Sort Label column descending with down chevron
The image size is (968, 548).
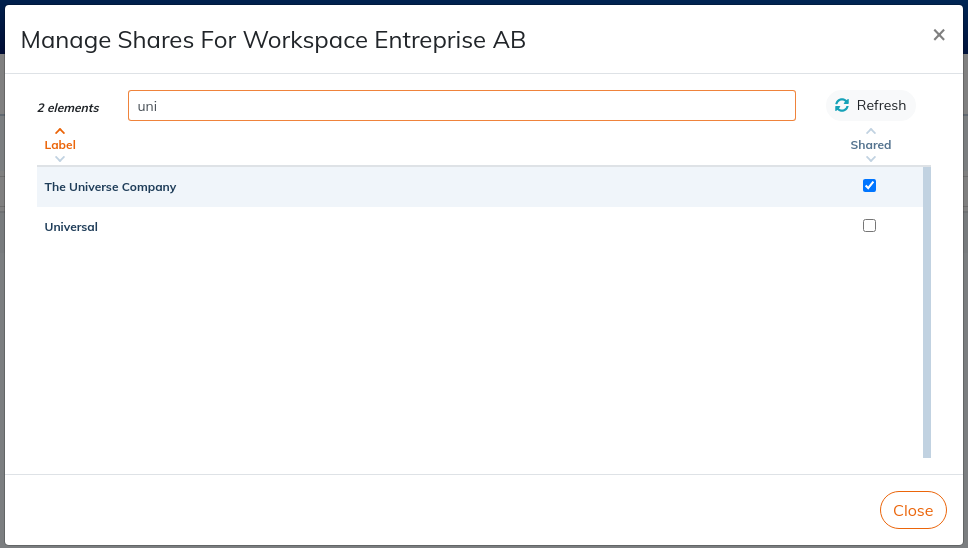point(60,159)
